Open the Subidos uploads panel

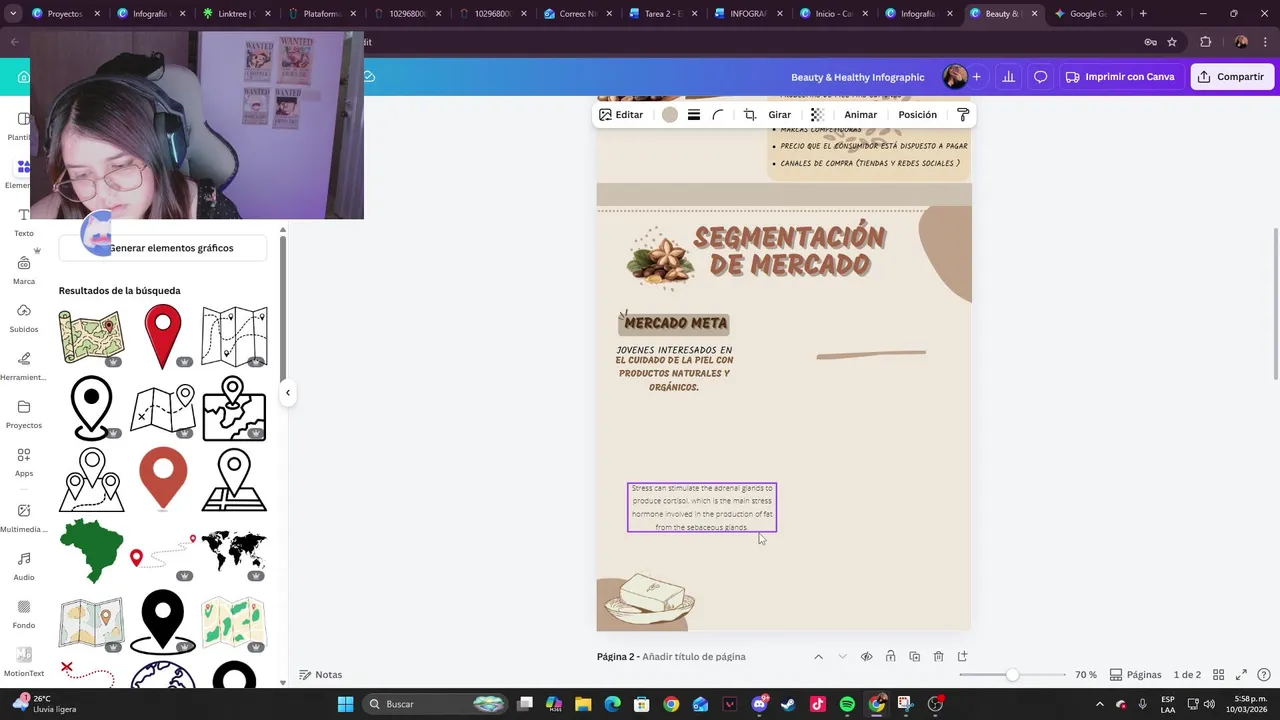[24, 318]
